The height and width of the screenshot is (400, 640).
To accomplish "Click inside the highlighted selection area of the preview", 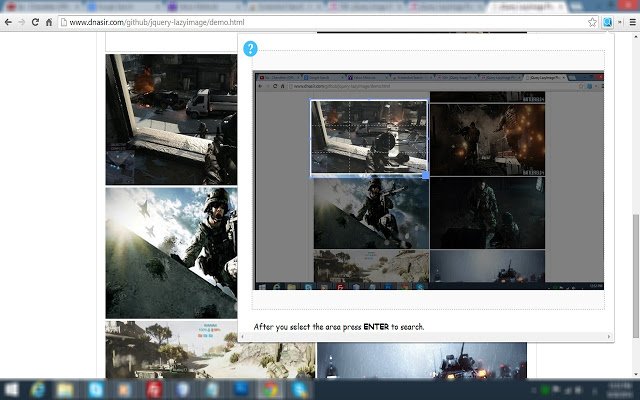I will pos(369,137).
